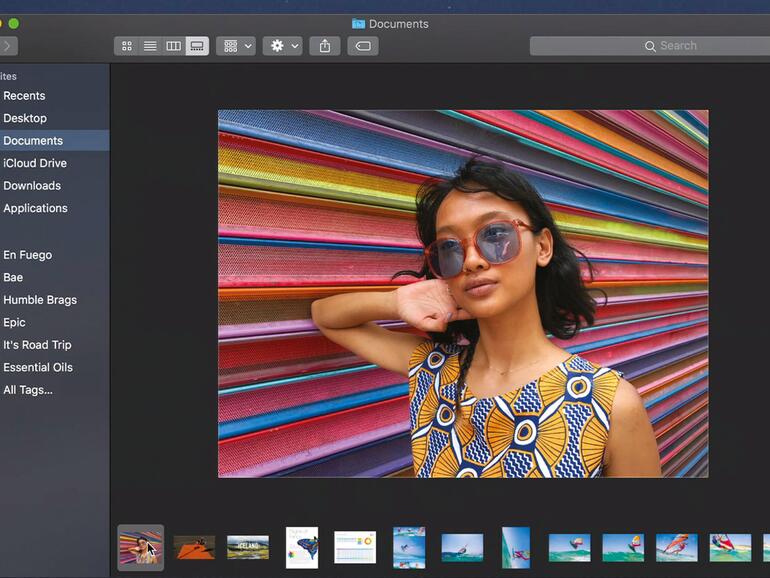The width and height of the screenshot is (770, 578).
Task: Select the orange kayak thumbnail
Action: [x=194, y=548]
